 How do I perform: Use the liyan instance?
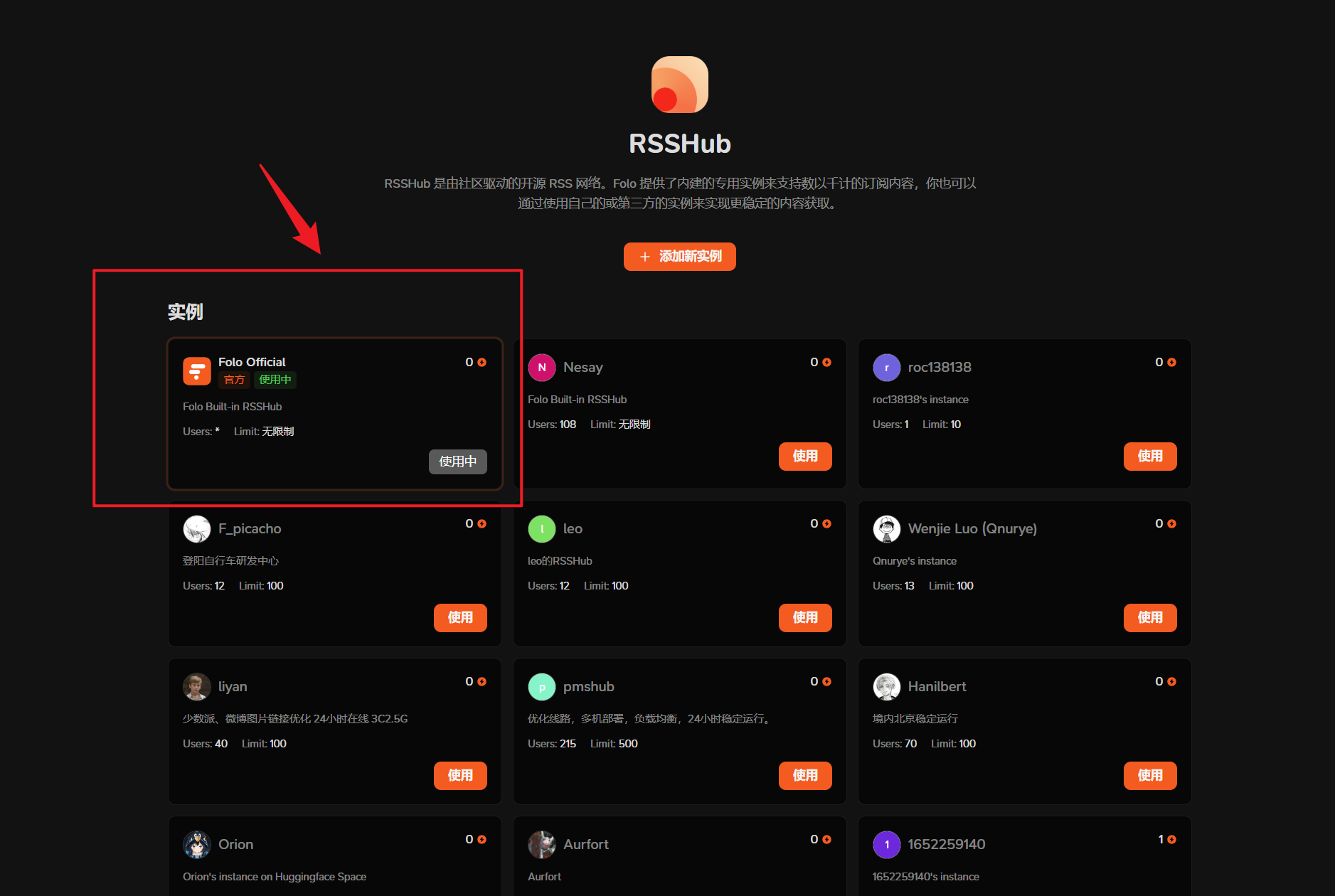pyautogui.click(x=460, y=776)
